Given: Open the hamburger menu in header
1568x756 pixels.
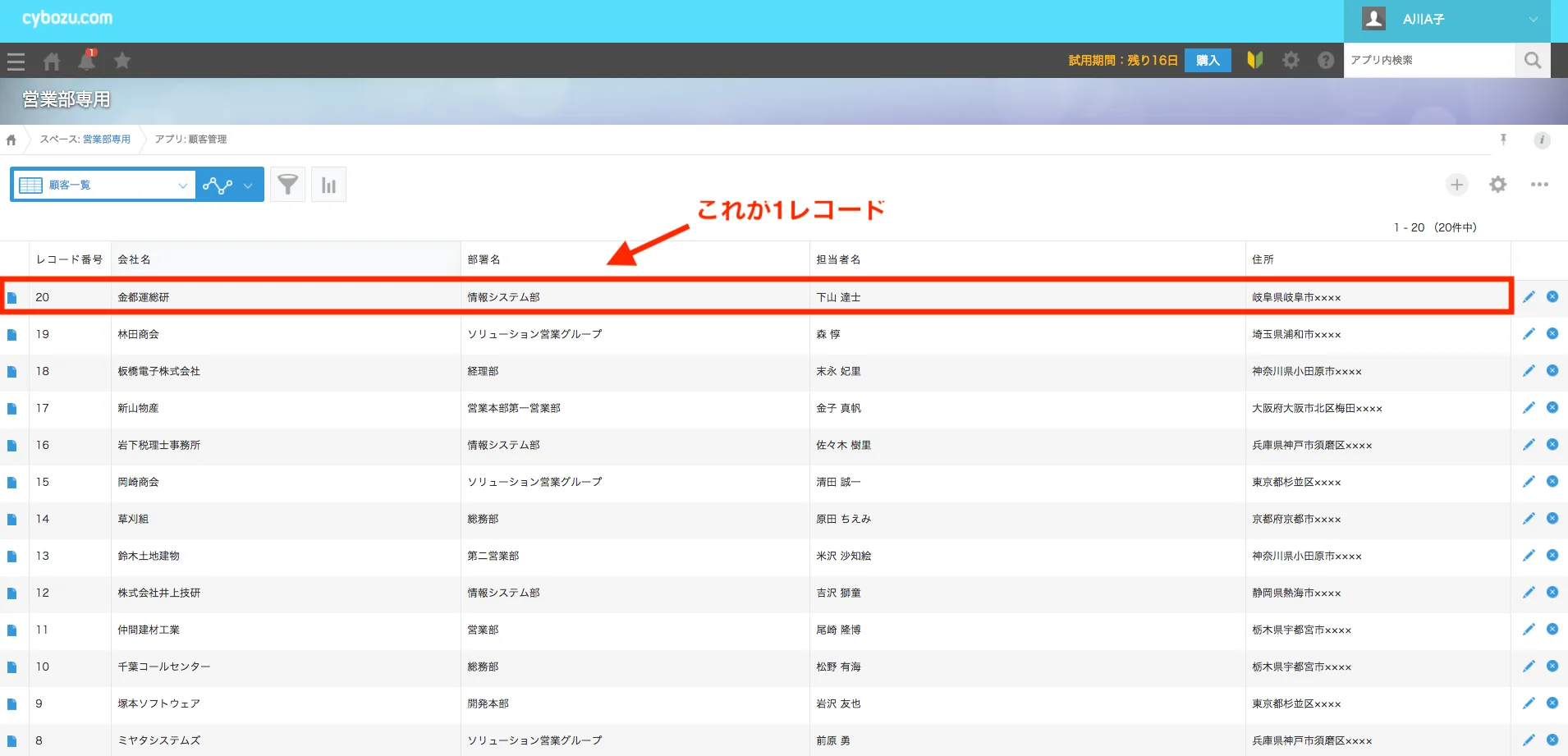Looking at the screenshot, I should (16, 61).
